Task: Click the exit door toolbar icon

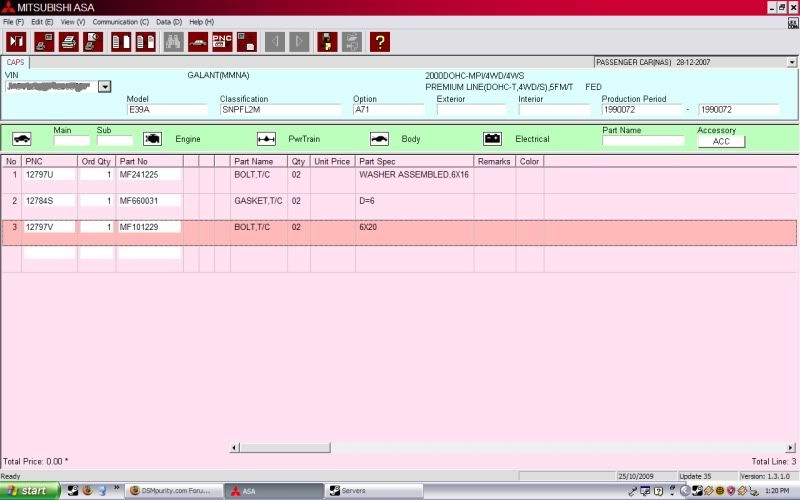Action: point(16,42)
